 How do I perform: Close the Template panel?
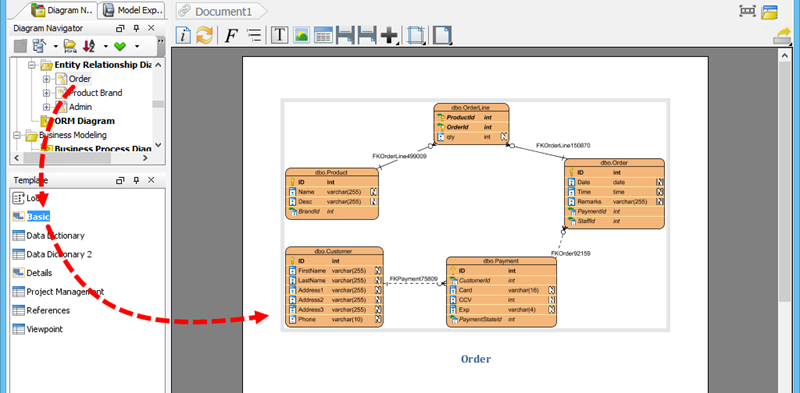[152, 180]
